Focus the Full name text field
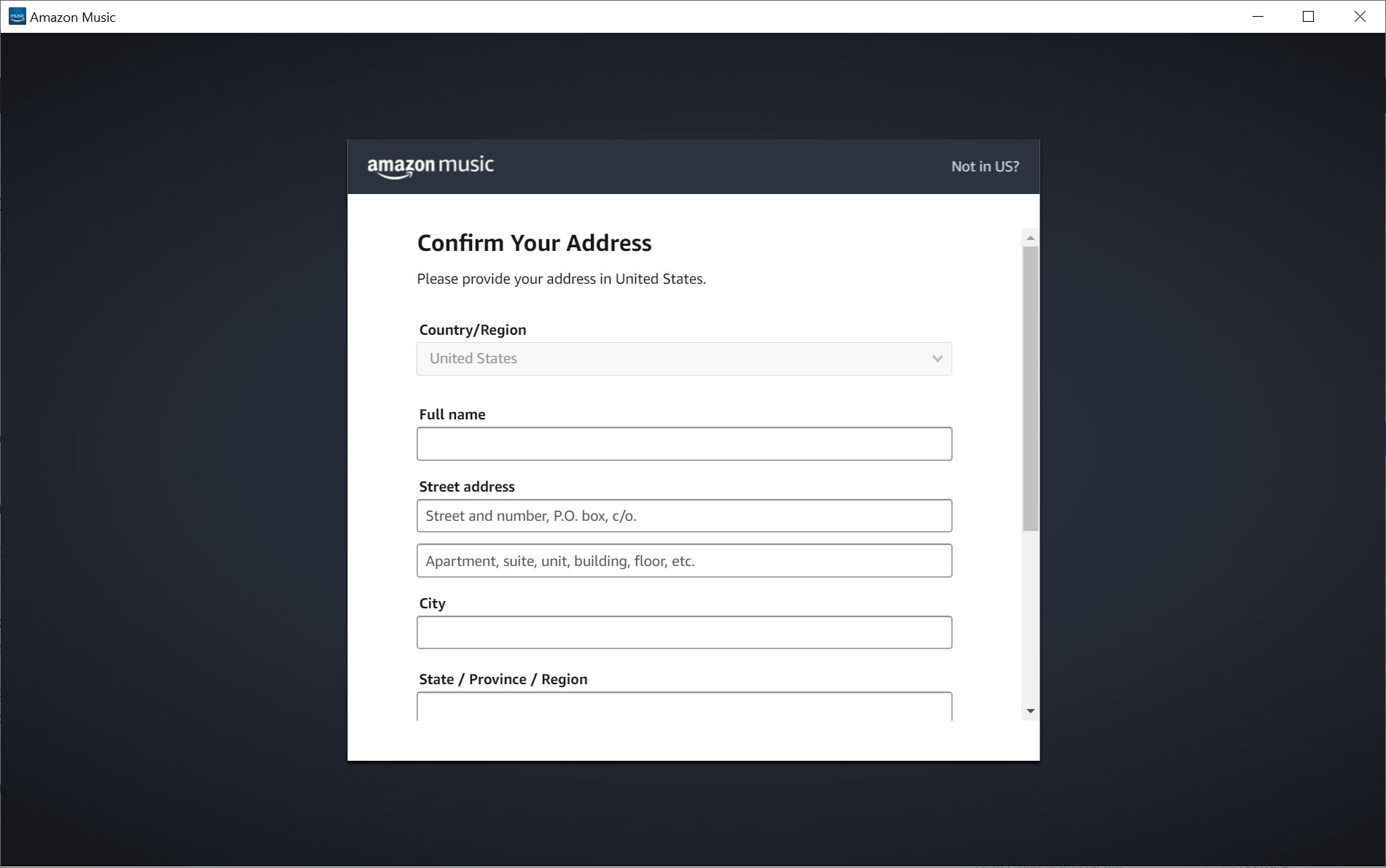The image size is (1386, 868). click(684, 443)
